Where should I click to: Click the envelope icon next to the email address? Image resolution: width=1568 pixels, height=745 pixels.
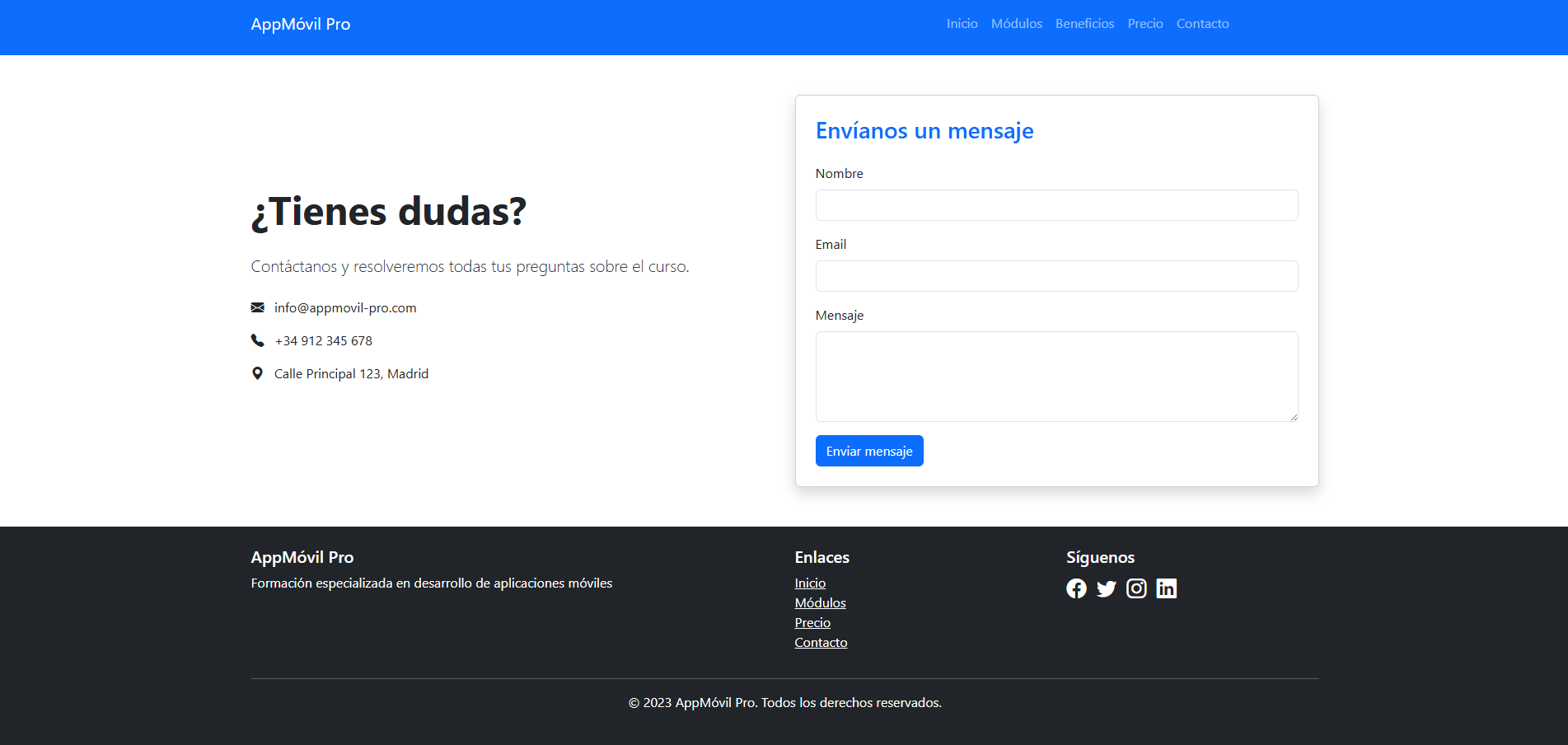tap(258, 307)
